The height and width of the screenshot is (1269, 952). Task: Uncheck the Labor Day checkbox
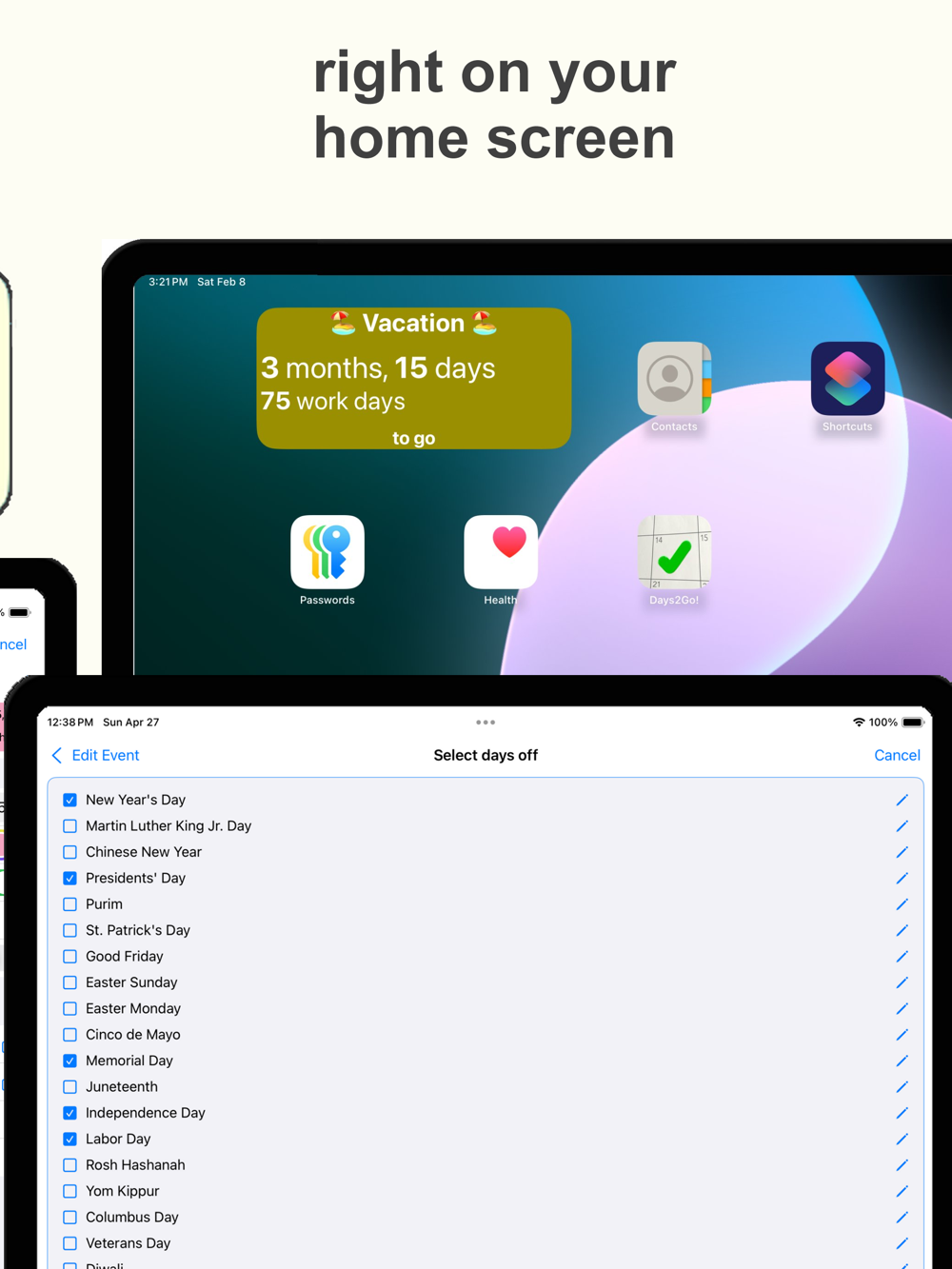(69, 1139)
